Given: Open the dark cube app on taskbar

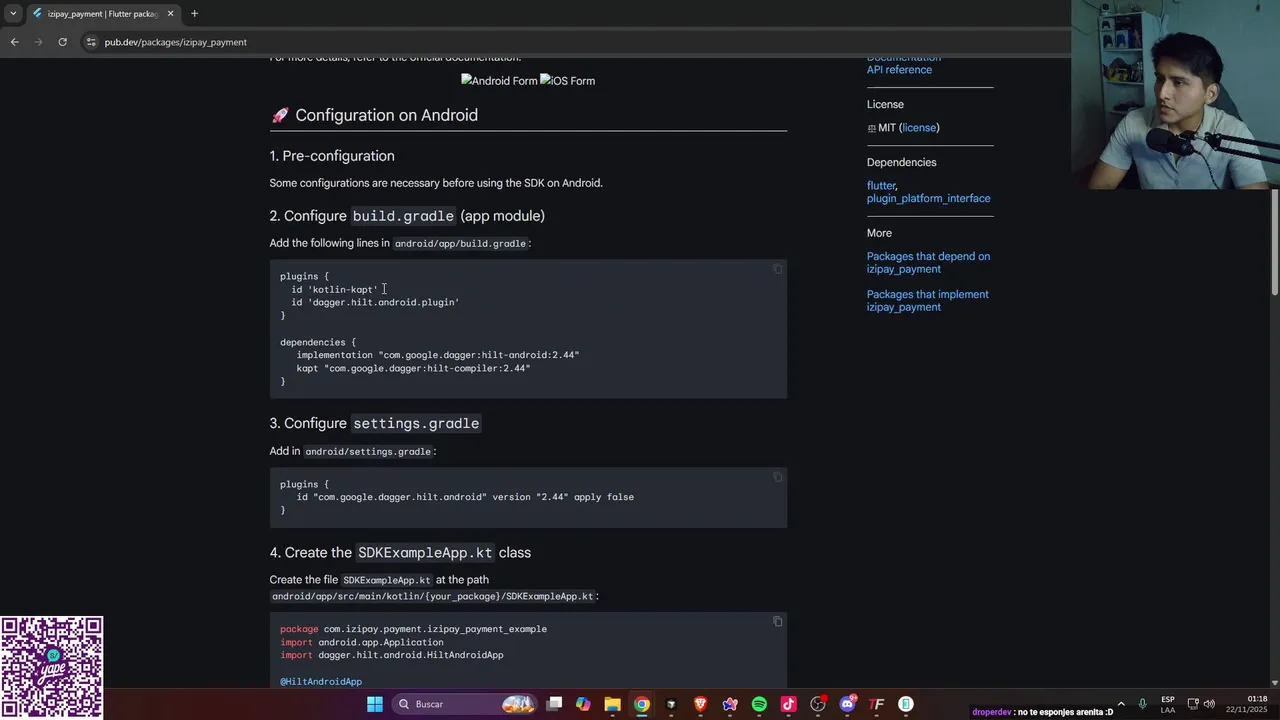Looking at the screenshot, I should [671, 704].
